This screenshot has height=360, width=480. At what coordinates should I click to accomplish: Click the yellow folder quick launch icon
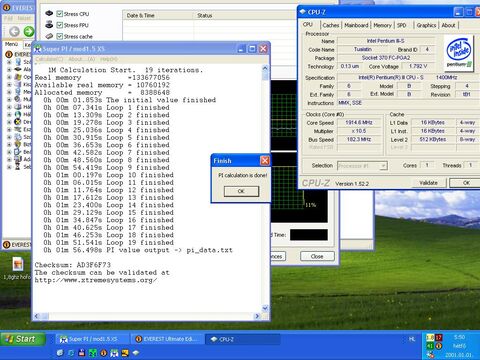point(125,353)
